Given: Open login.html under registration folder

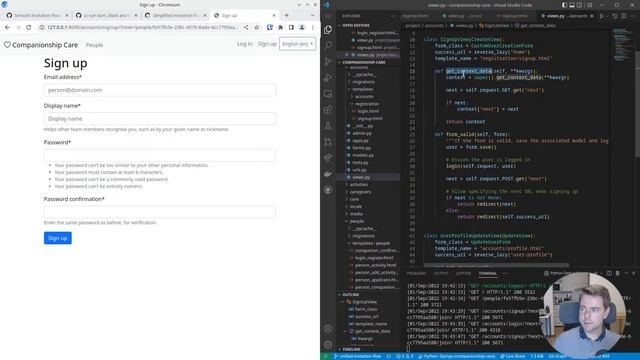Looking at the screenshot, I should [368, 111].
